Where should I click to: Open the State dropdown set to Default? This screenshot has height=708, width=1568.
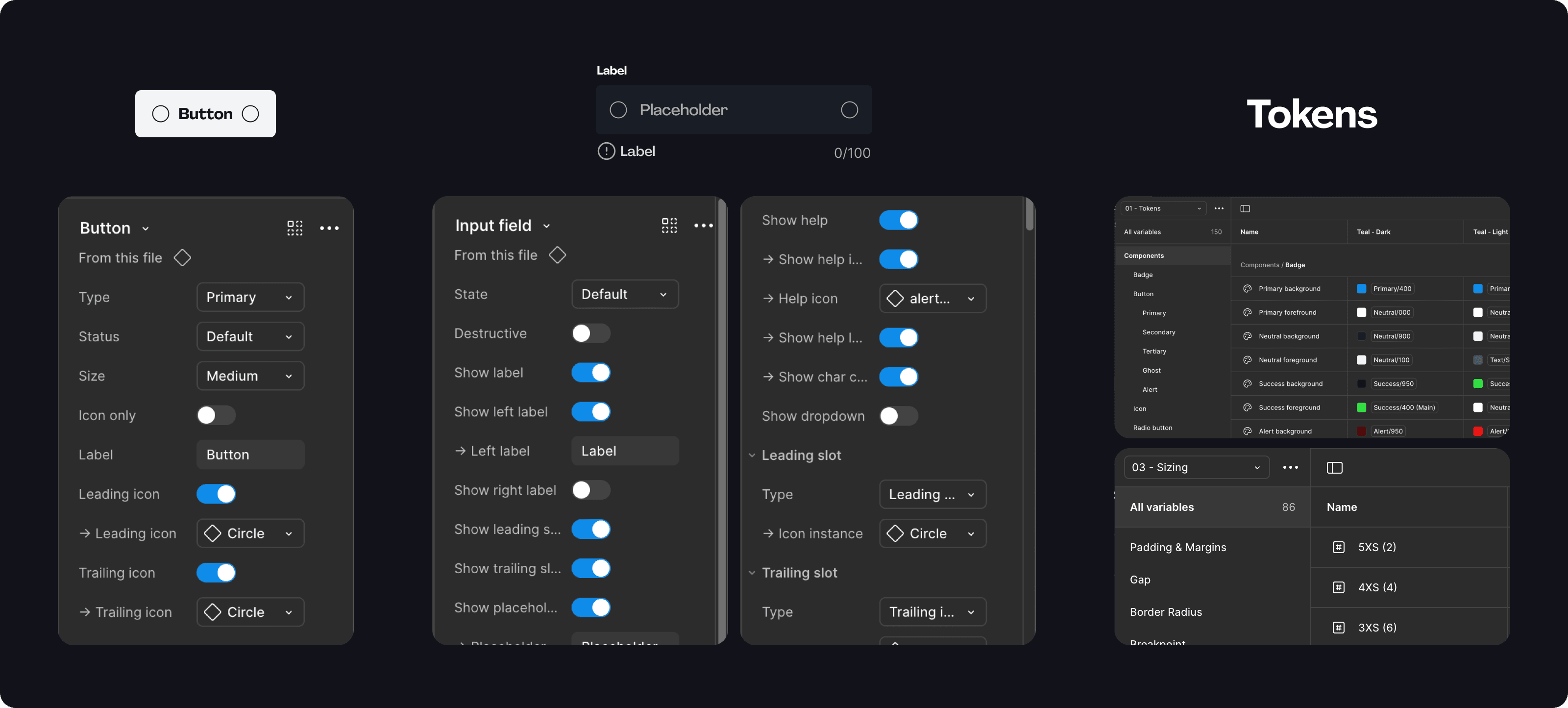625,294
